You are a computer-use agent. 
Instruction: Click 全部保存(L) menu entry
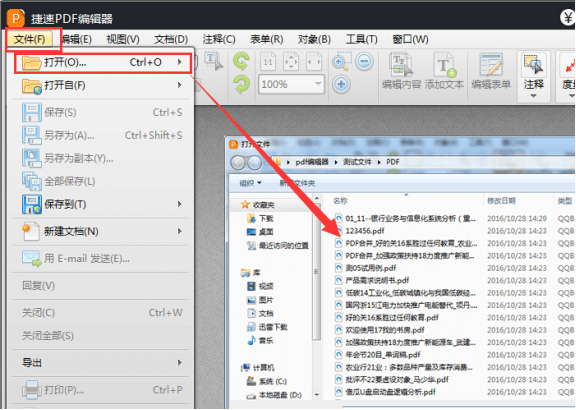(x=102, y=181)
